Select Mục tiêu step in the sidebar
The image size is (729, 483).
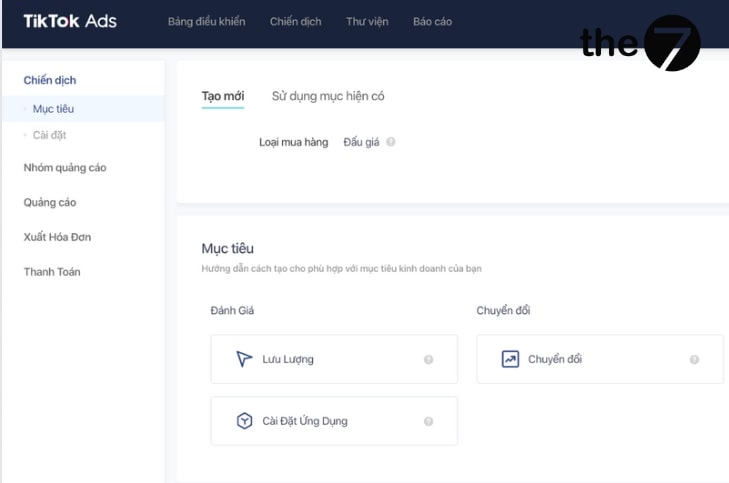pos(84,109)
